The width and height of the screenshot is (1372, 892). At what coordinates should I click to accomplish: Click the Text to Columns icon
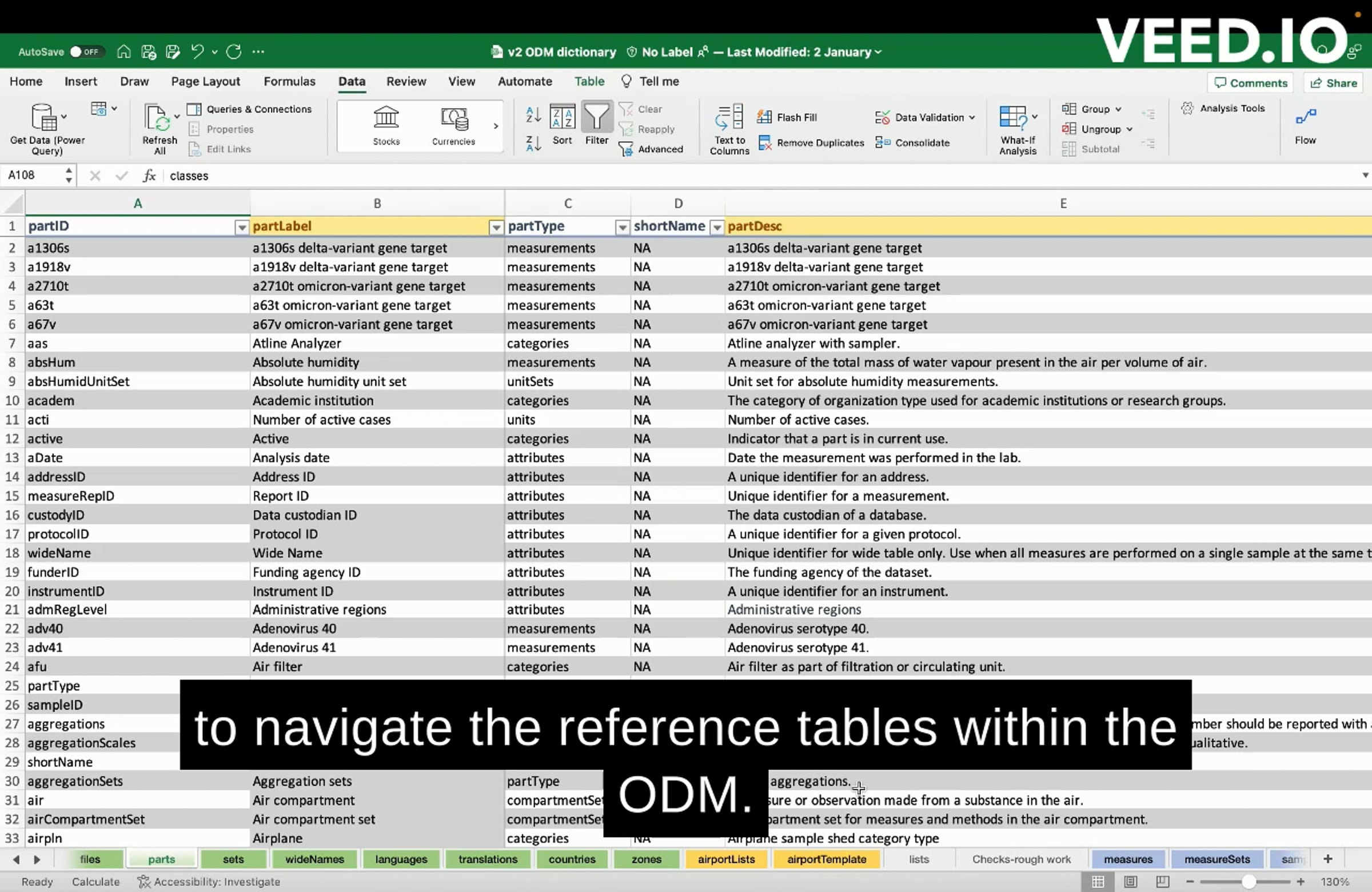pyautogui.click(x=729, y=118)
